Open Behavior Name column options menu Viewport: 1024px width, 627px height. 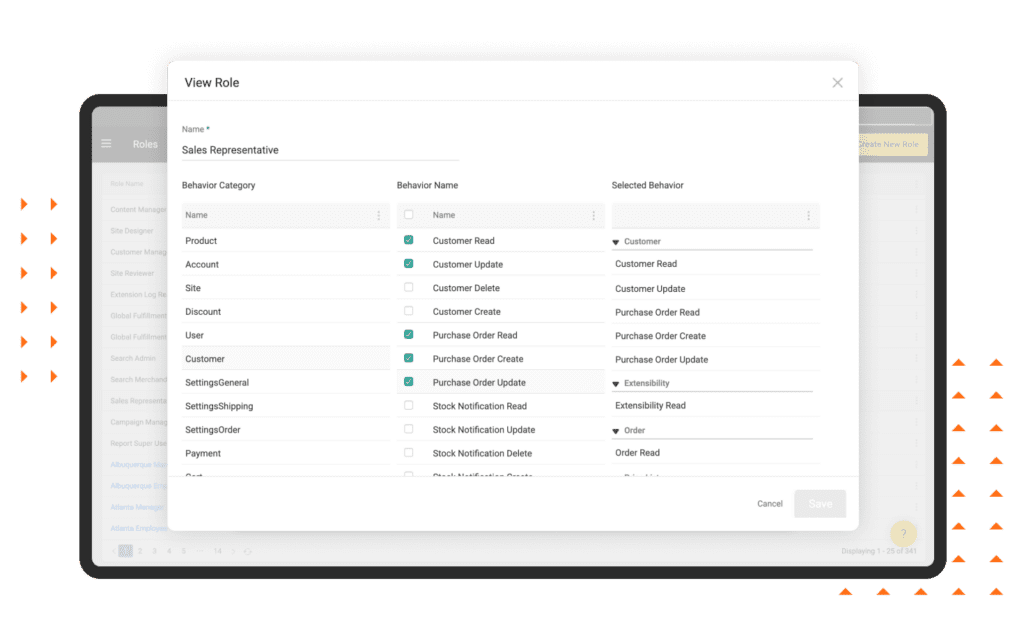coord(593,215)
